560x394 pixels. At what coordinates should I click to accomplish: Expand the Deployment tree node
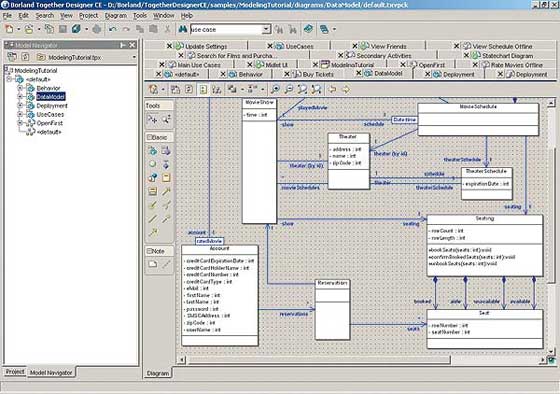[20, 105]
